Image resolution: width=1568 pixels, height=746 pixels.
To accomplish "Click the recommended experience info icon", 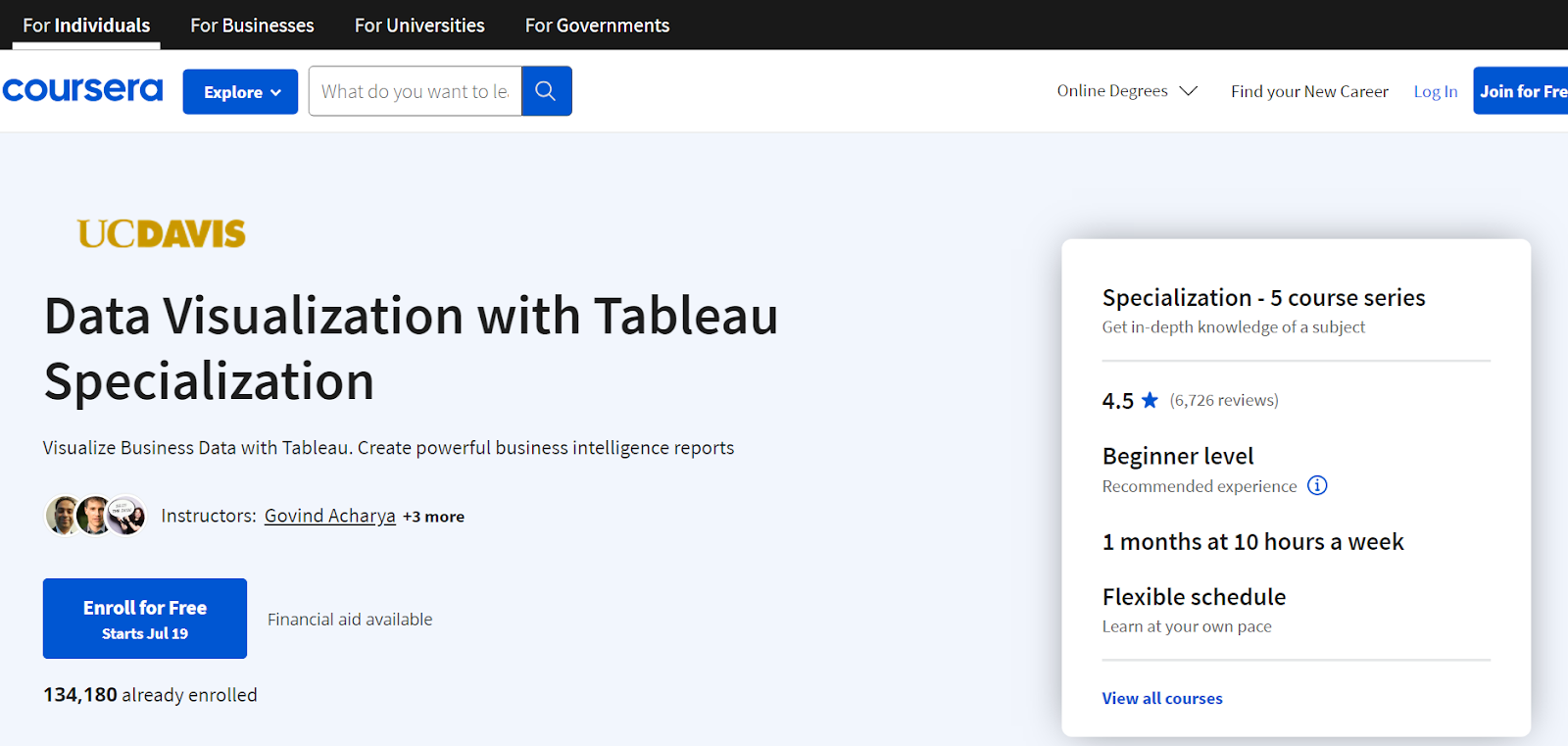I will 1317,486.
